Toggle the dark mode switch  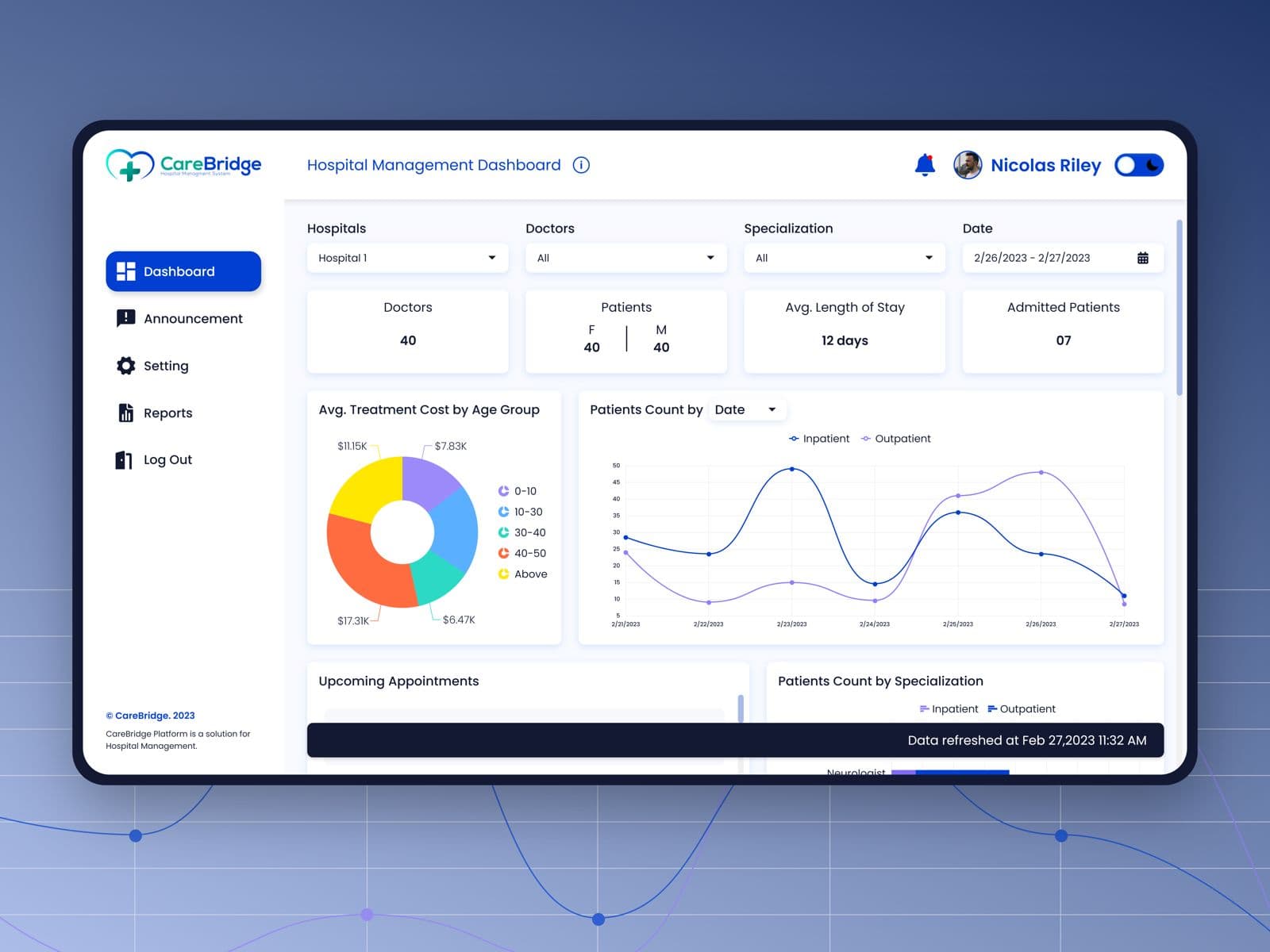(x=1138, y=165)
